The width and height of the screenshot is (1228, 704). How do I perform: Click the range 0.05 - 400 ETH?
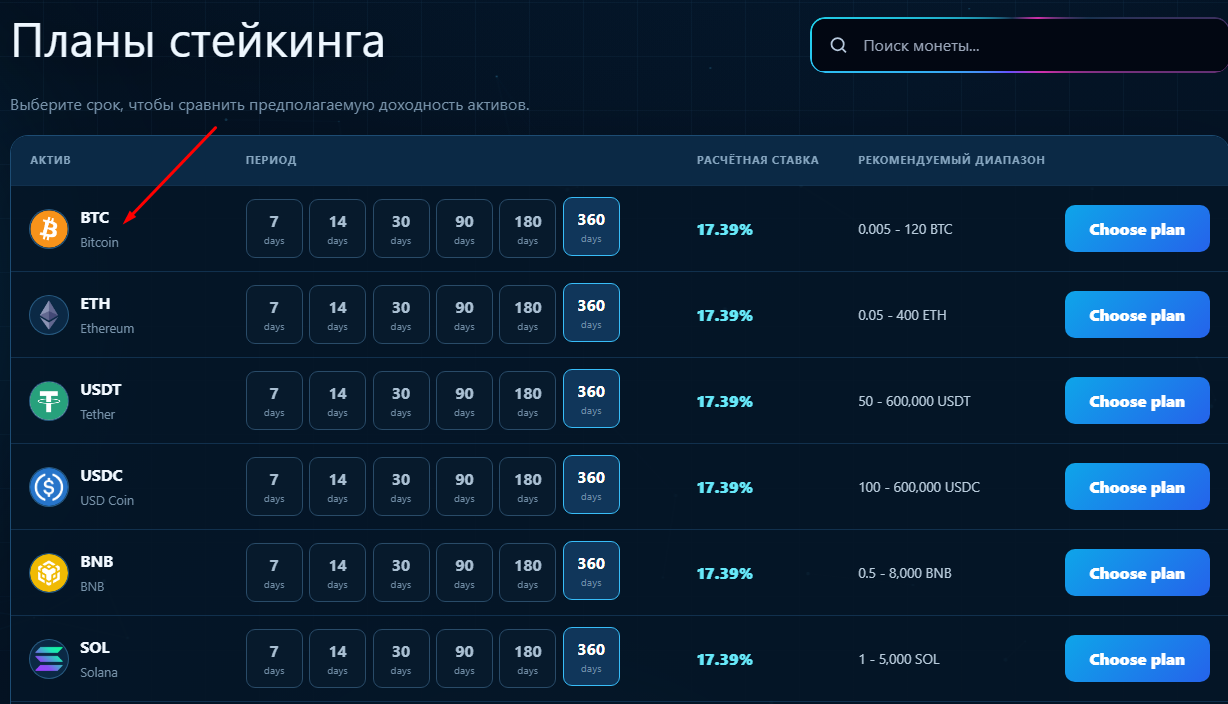coord(902,315)
